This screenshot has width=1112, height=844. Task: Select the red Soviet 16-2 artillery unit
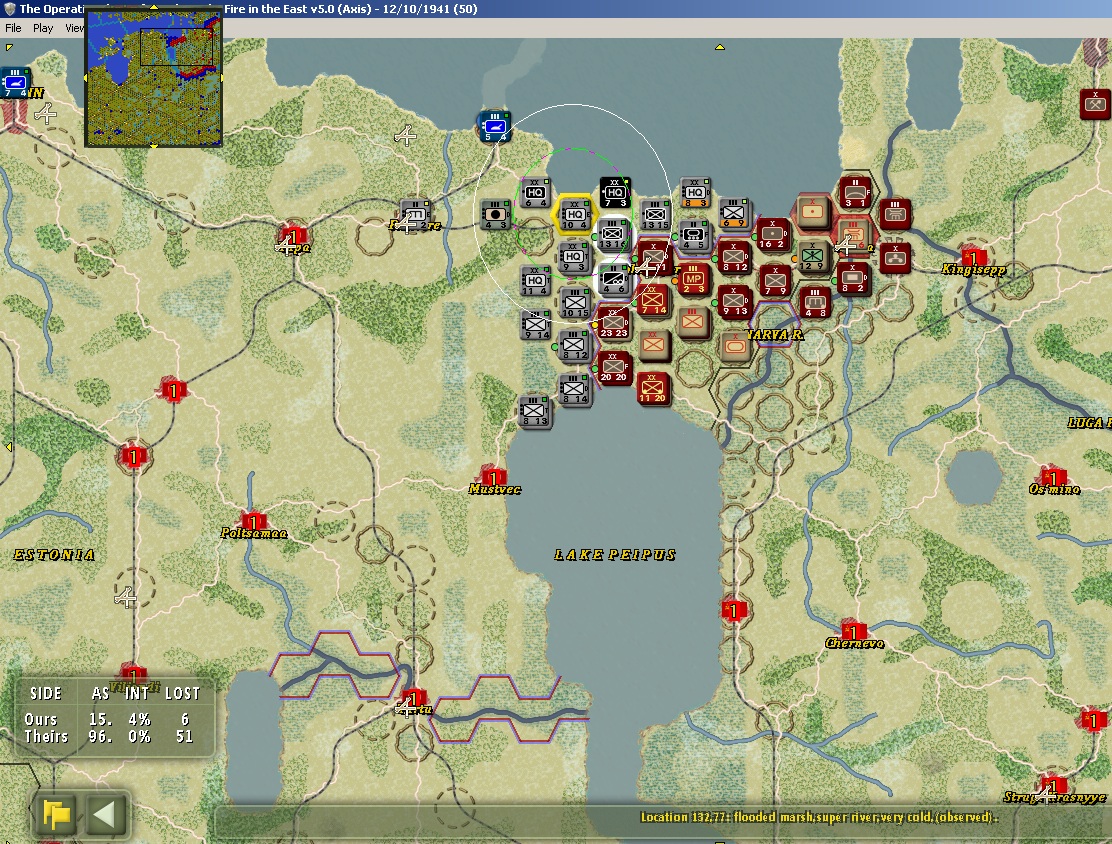click(773, 235)
